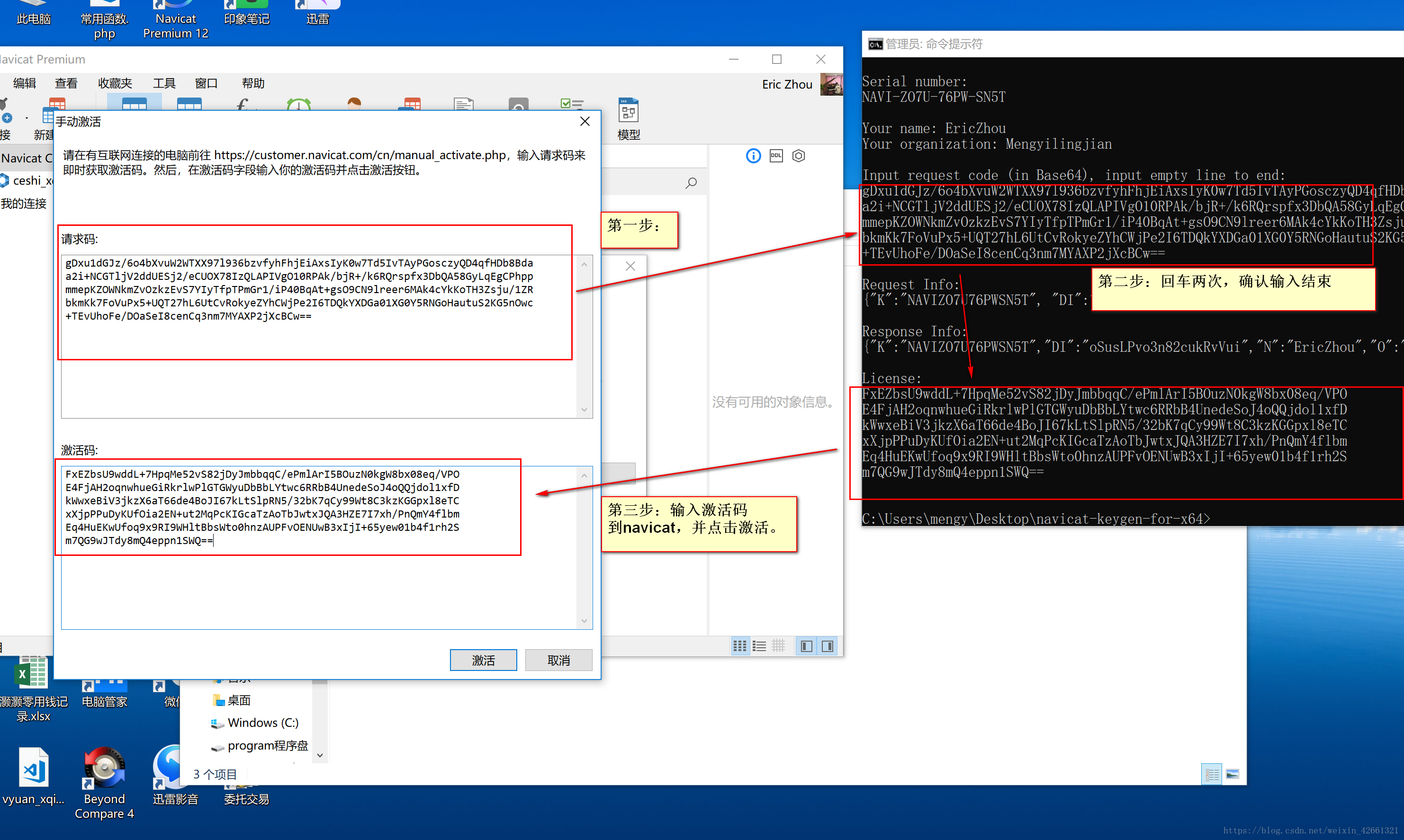
Task: Open the 帮助 menu in Navicat
Action: (x=253, y=83)
